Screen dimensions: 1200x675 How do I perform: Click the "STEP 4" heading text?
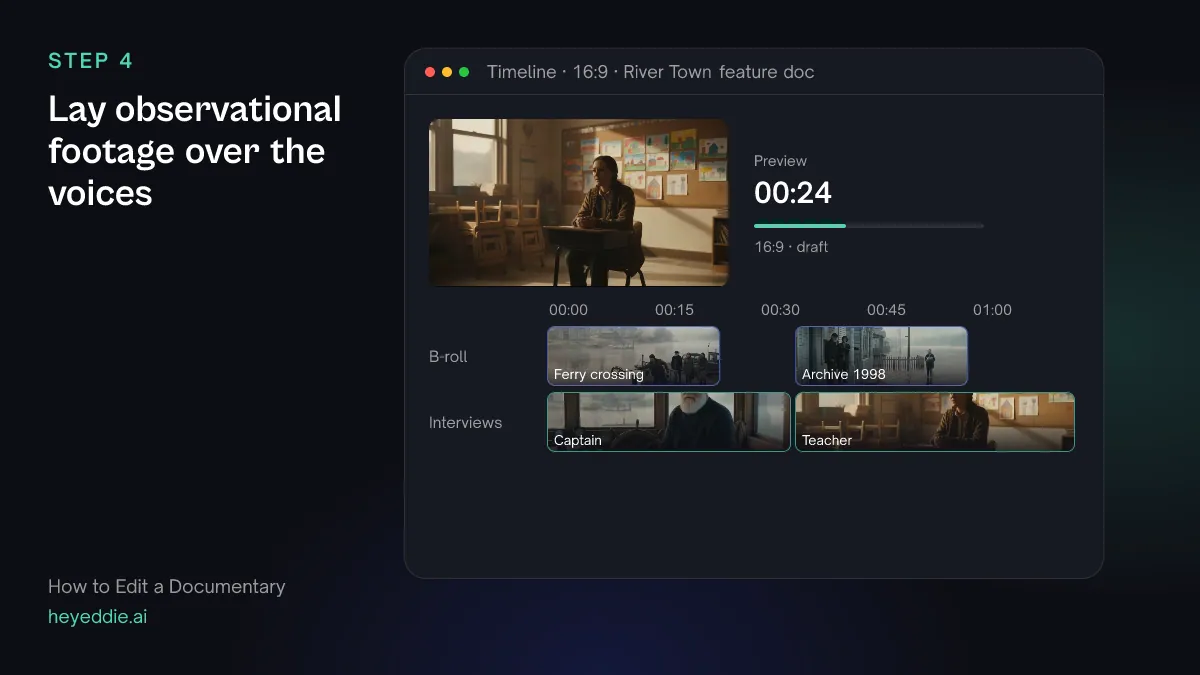[x=90, y=61]
